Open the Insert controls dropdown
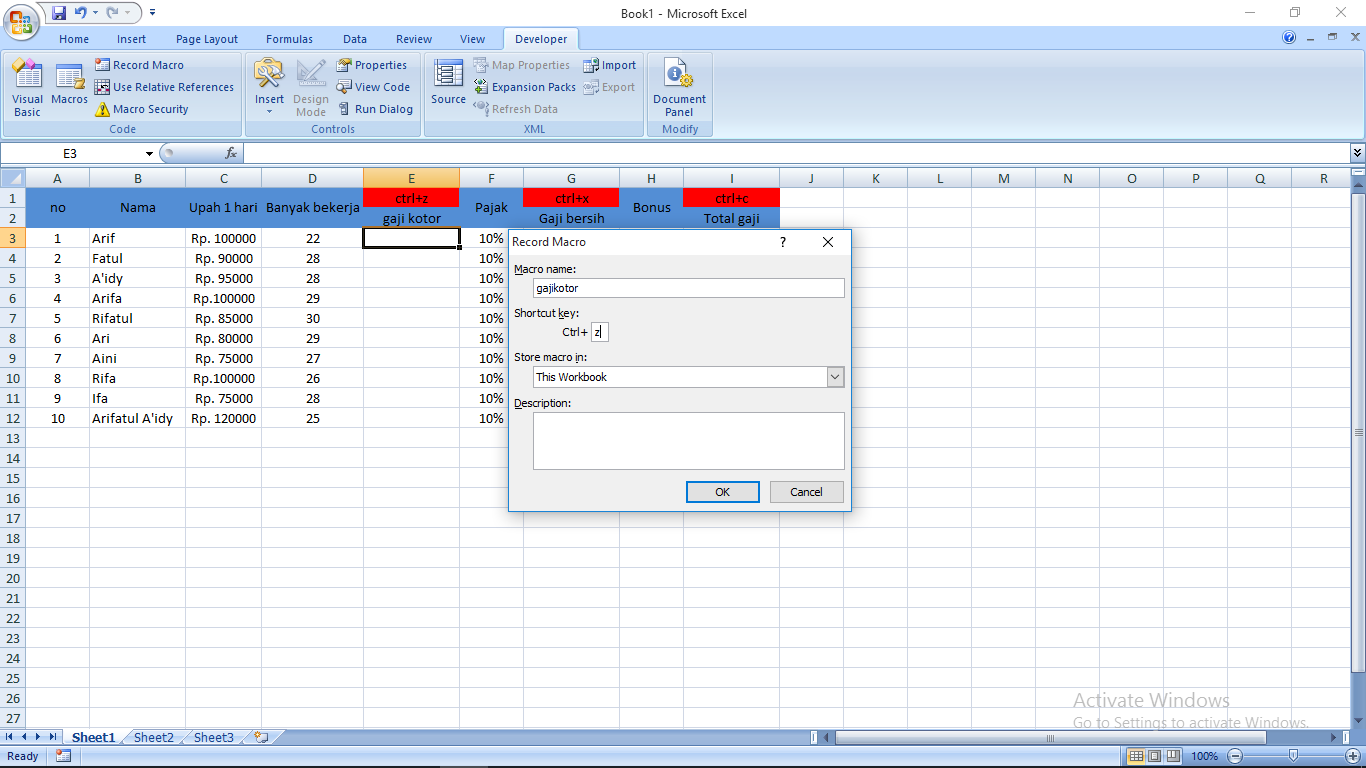 (x=269, y=88)
